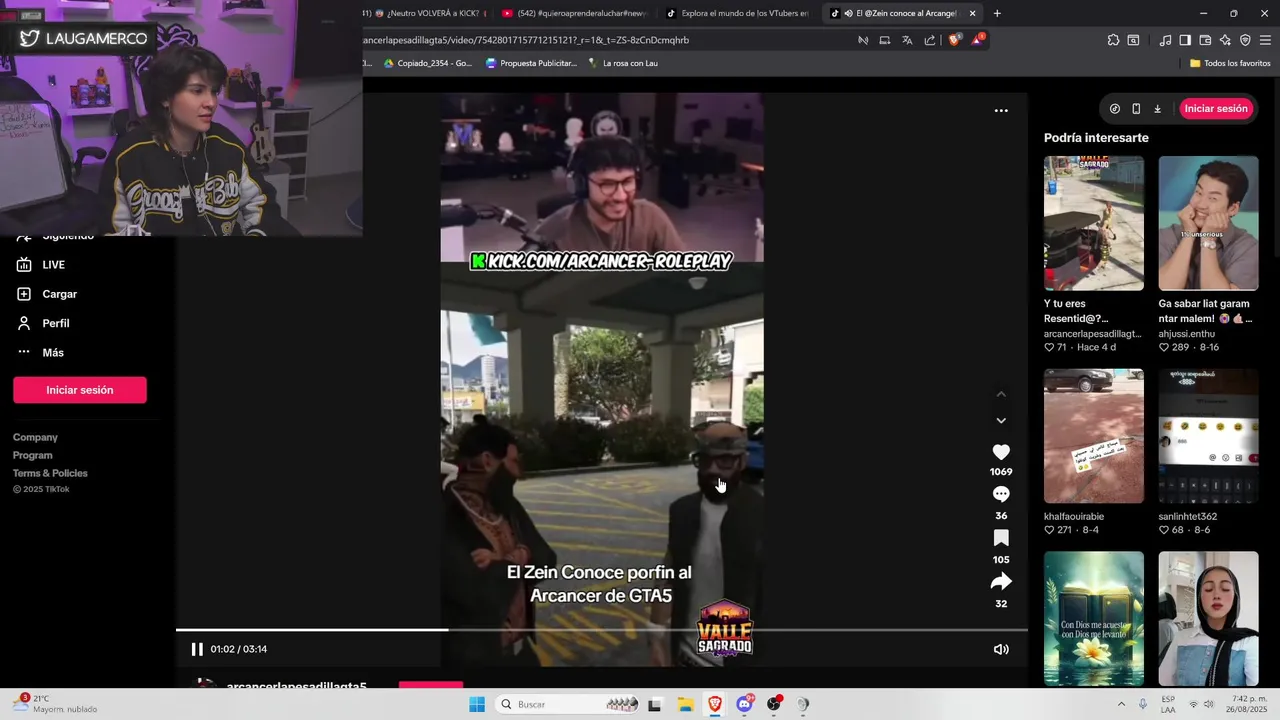Close the 'El @Zein conoce al Arcangel' tab
The image size is (1280, 720).
[972, 14]
